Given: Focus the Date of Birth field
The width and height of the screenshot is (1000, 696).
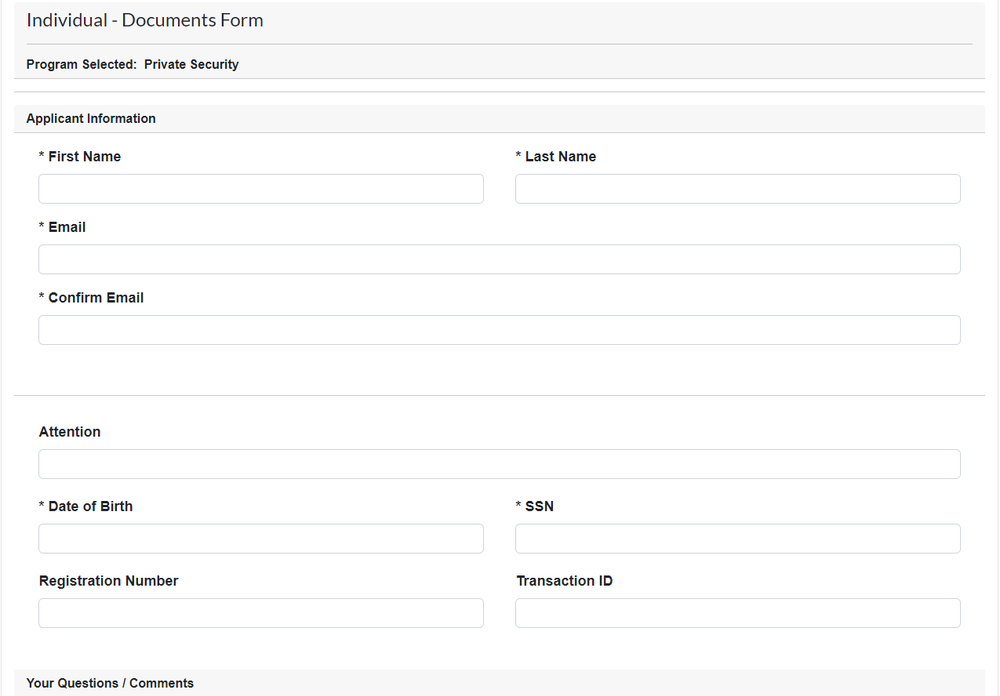Looking at the screenshot, I should pyautogui.click(x=260, y=538).
